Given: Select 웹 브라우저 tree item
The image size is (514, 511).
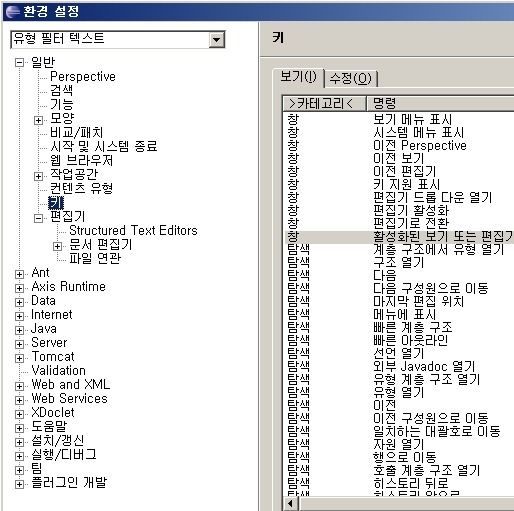Looking at the screenshot, I should point(82,160).
